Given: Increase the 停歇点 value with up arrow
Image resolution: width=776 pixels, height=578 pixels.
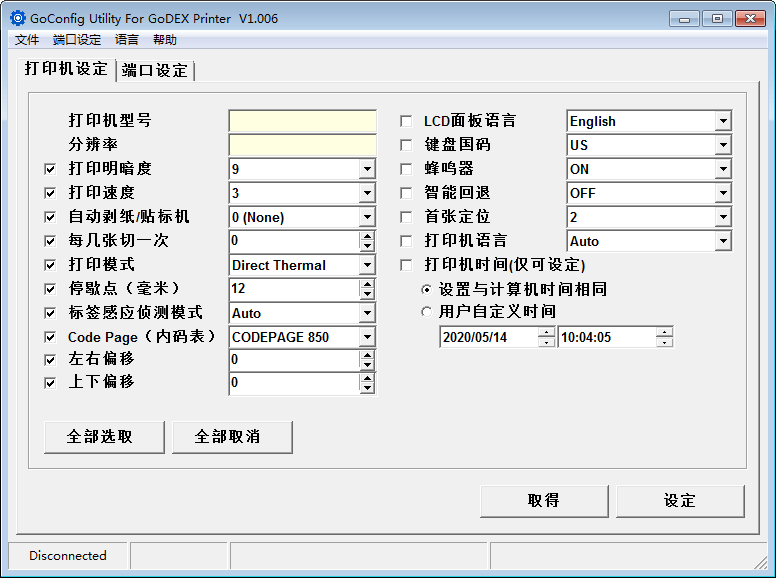Looking at the screenshot, I should click(x=367, y=284).
